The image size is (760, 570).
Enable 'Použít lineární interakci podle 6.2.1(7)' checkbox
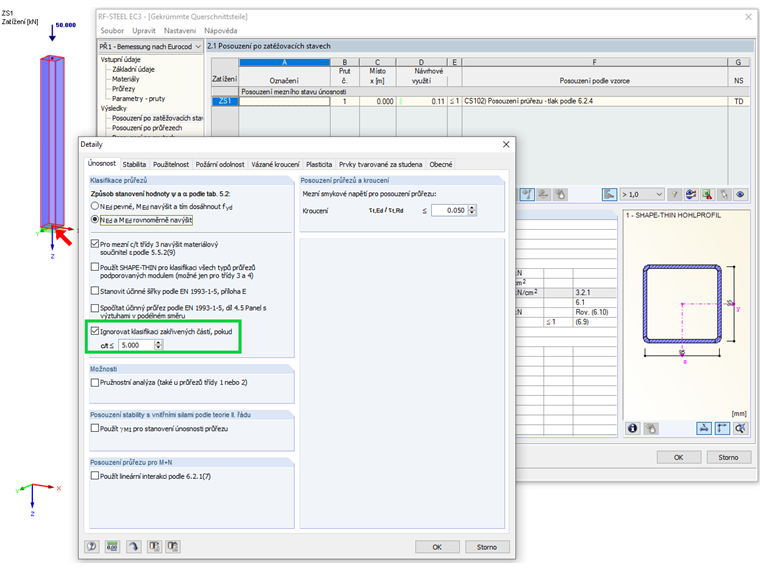(x=95, y=475)
